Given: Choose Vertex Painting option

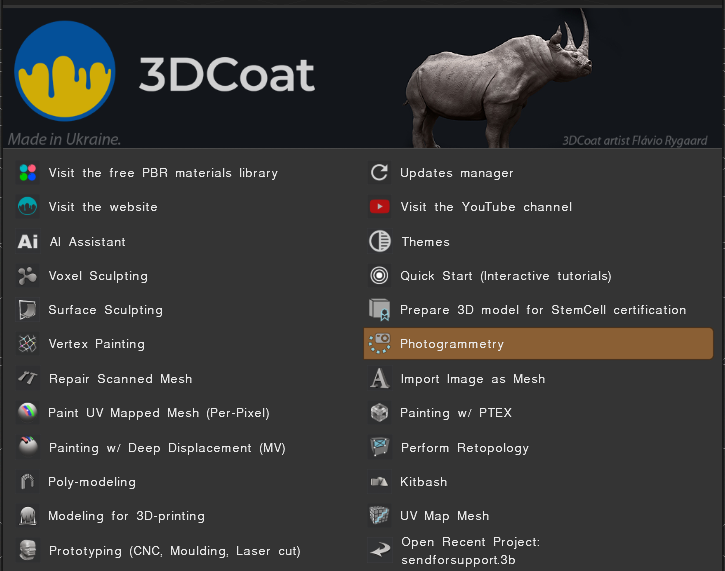Looking at the screenshot, I should pos(97,344).
